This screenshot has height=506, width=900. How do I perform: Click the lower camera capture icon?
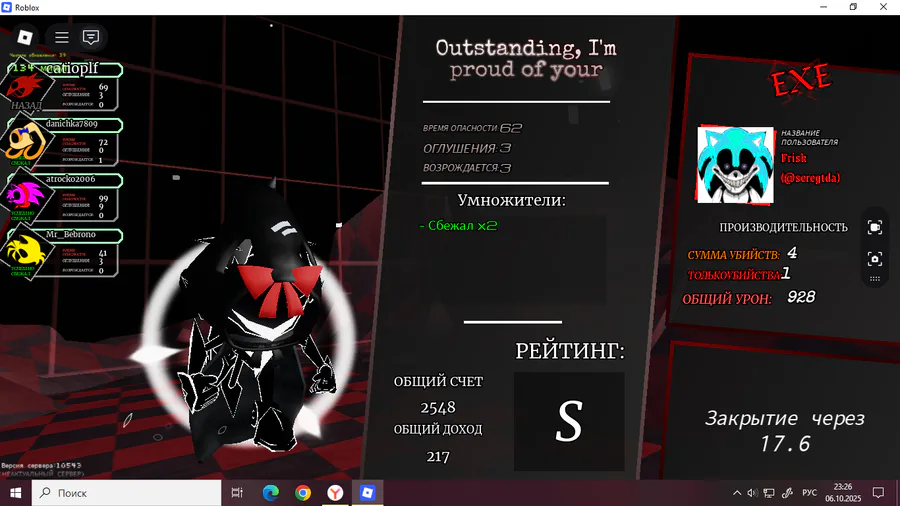(x=875, y=259)
